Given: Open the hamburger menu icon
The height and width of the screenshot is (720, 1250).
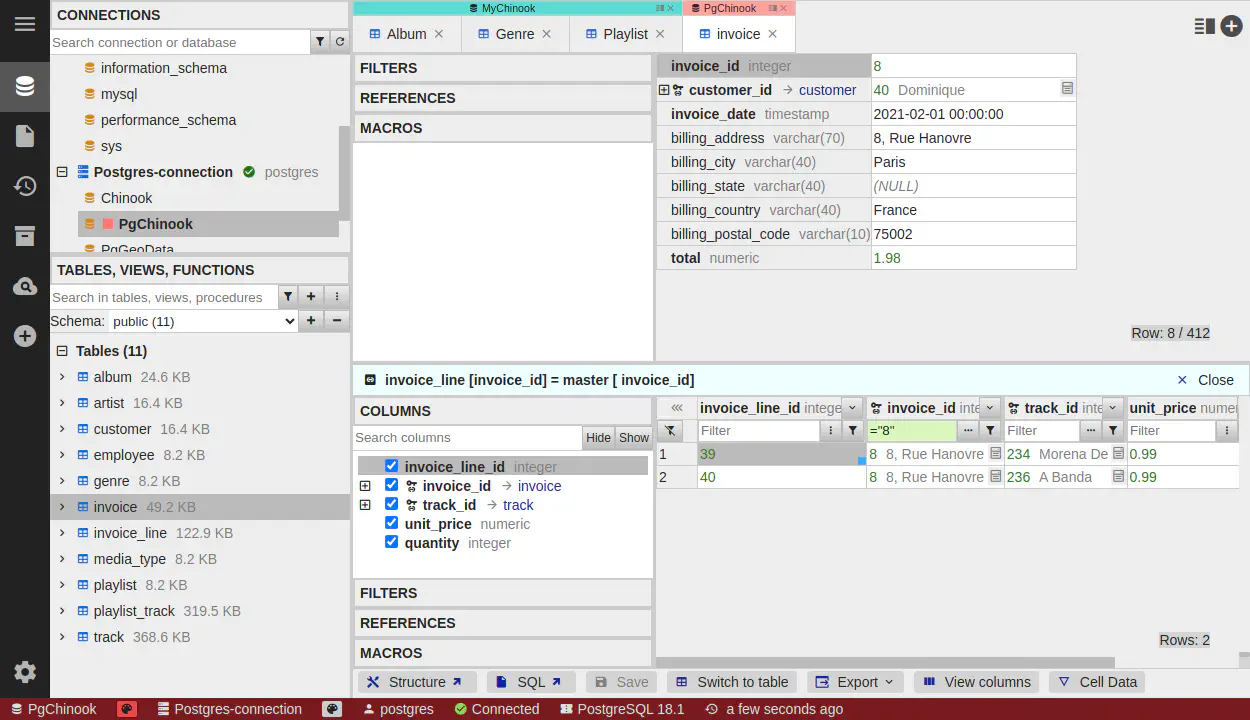Looking at the screenshot, I should (x=25, y=25).
